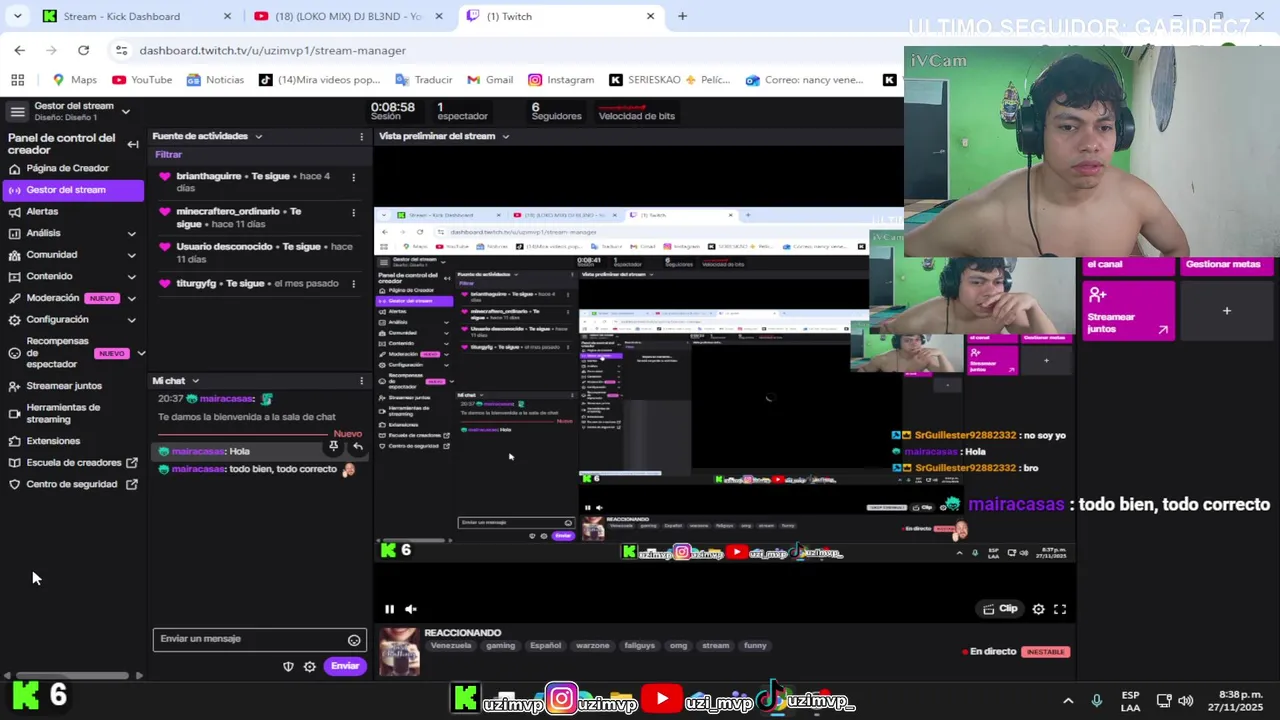Pause the stream preview playback

click(389, 609)
